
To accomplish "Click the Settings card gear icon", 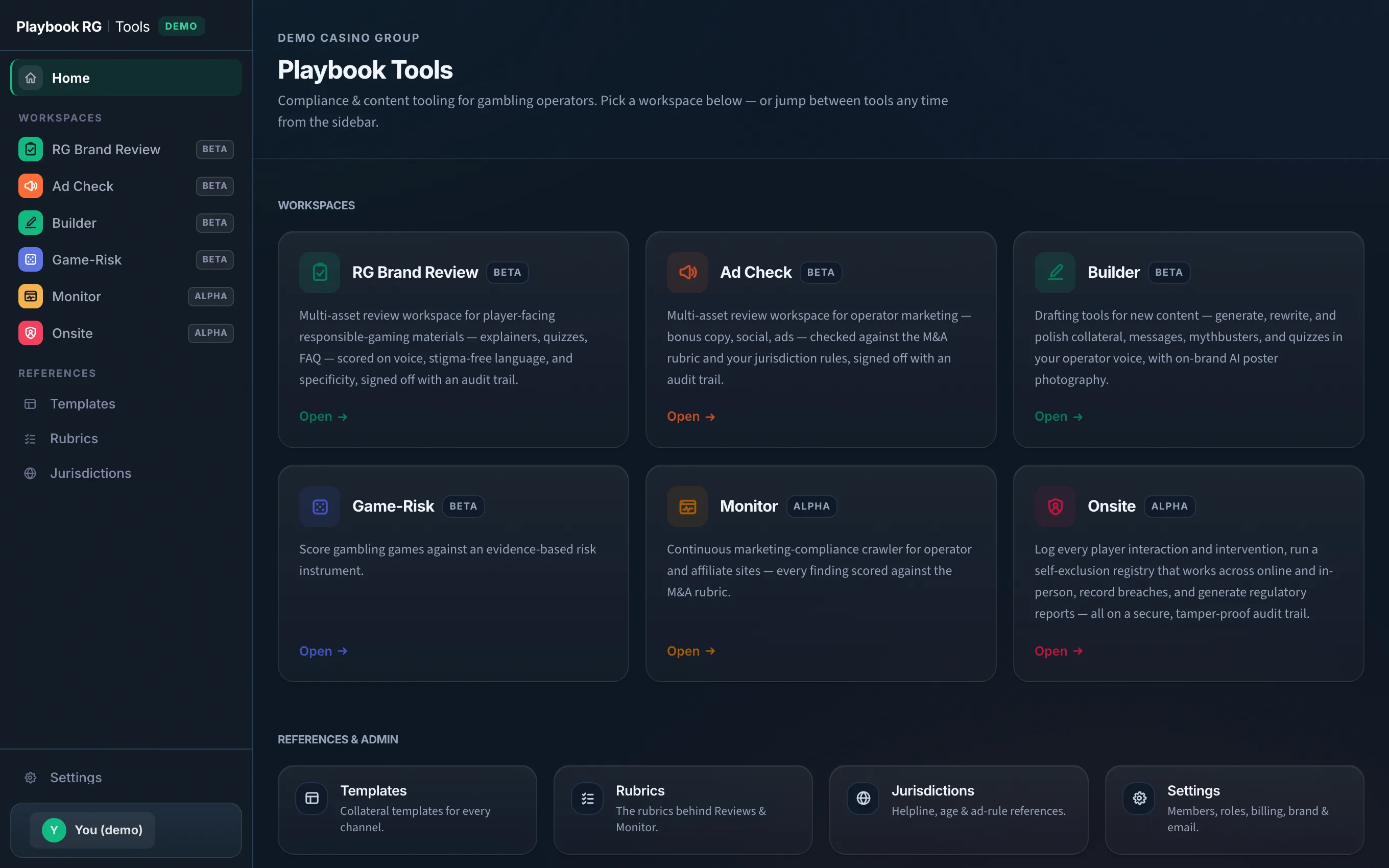I will tap(1139, 799).
